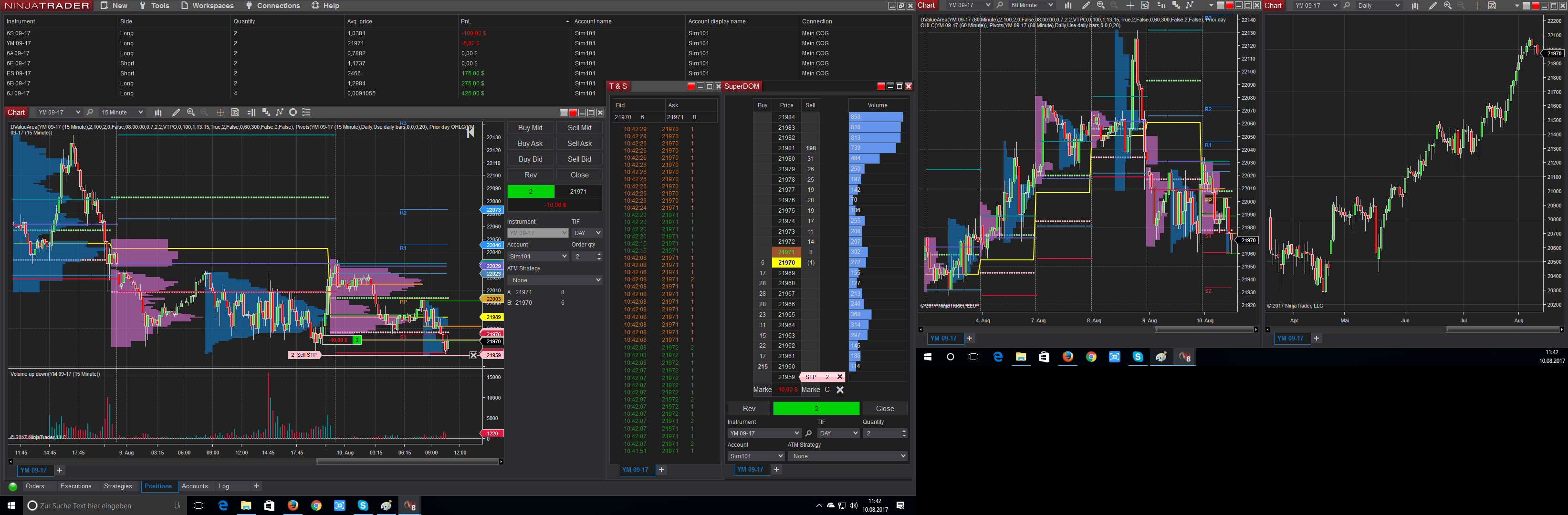Open the 60 Minute interval dropdown

click(x=1031, y=5)
